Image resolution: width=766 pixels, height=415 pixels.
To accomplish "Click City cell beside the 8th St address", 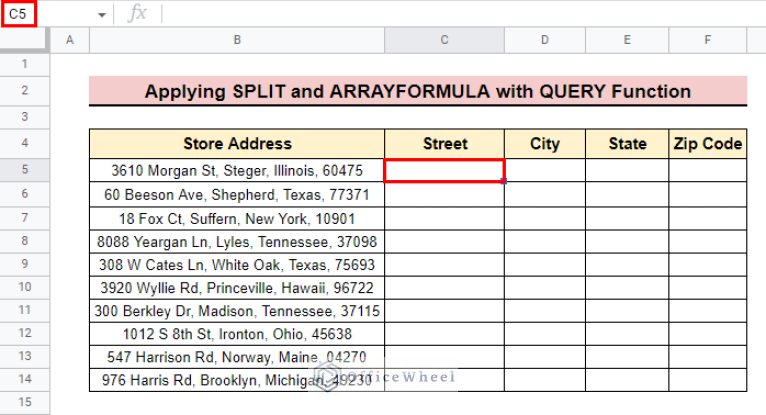I will click(545, 334).
